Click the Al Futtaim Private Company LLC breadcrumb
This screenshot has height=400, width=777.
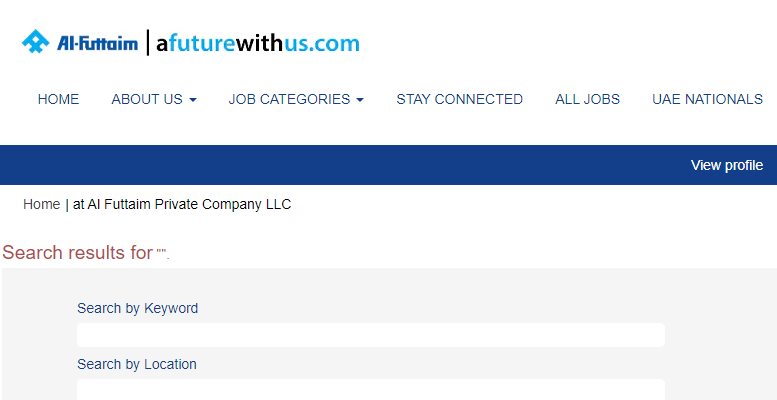coord(182,204)
